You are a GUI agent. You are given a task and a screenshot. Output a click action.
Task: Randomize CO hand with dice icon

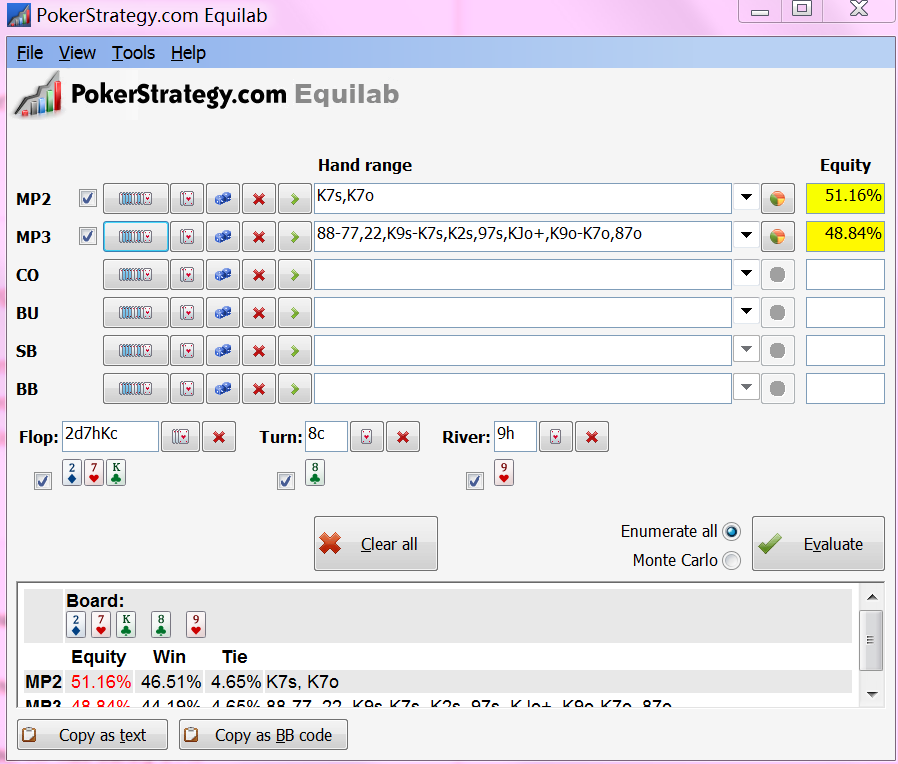pos(223,275)
